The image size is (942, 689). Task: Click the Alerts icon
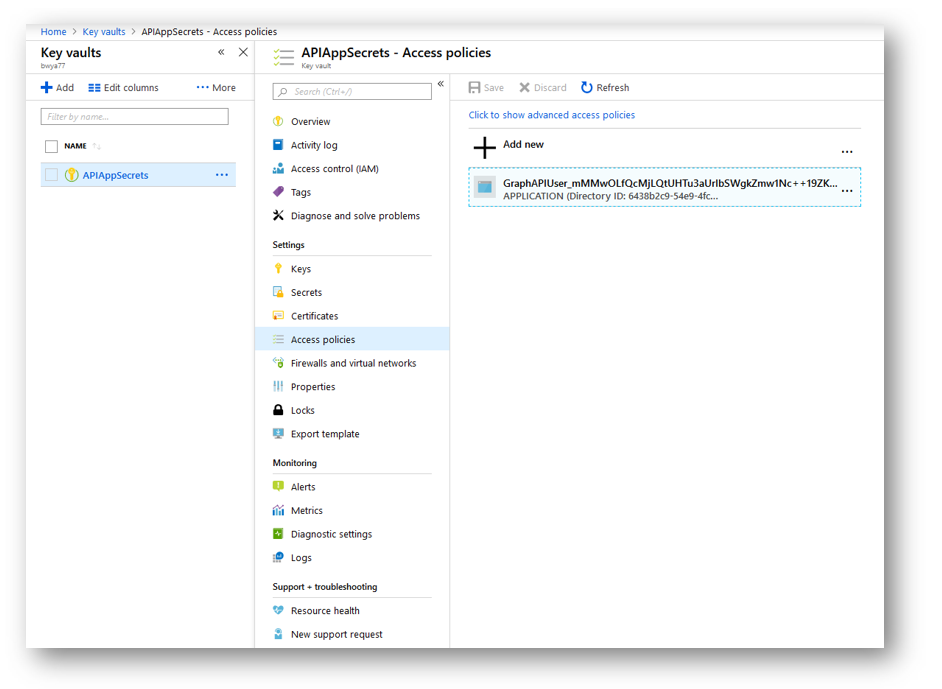(x=278, y=486)
